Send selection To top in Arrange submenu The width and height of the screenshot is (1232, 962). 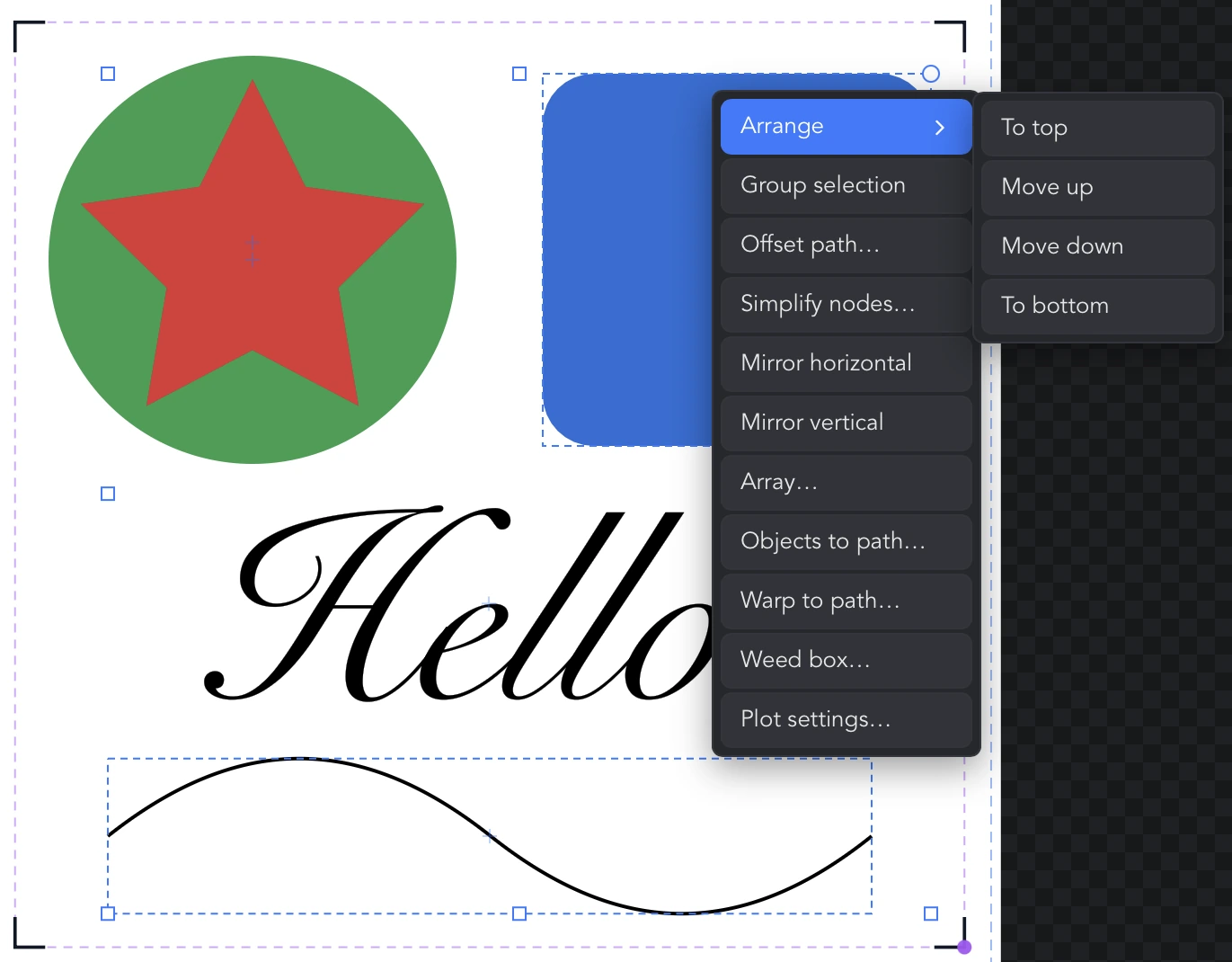click(1097, 129)
